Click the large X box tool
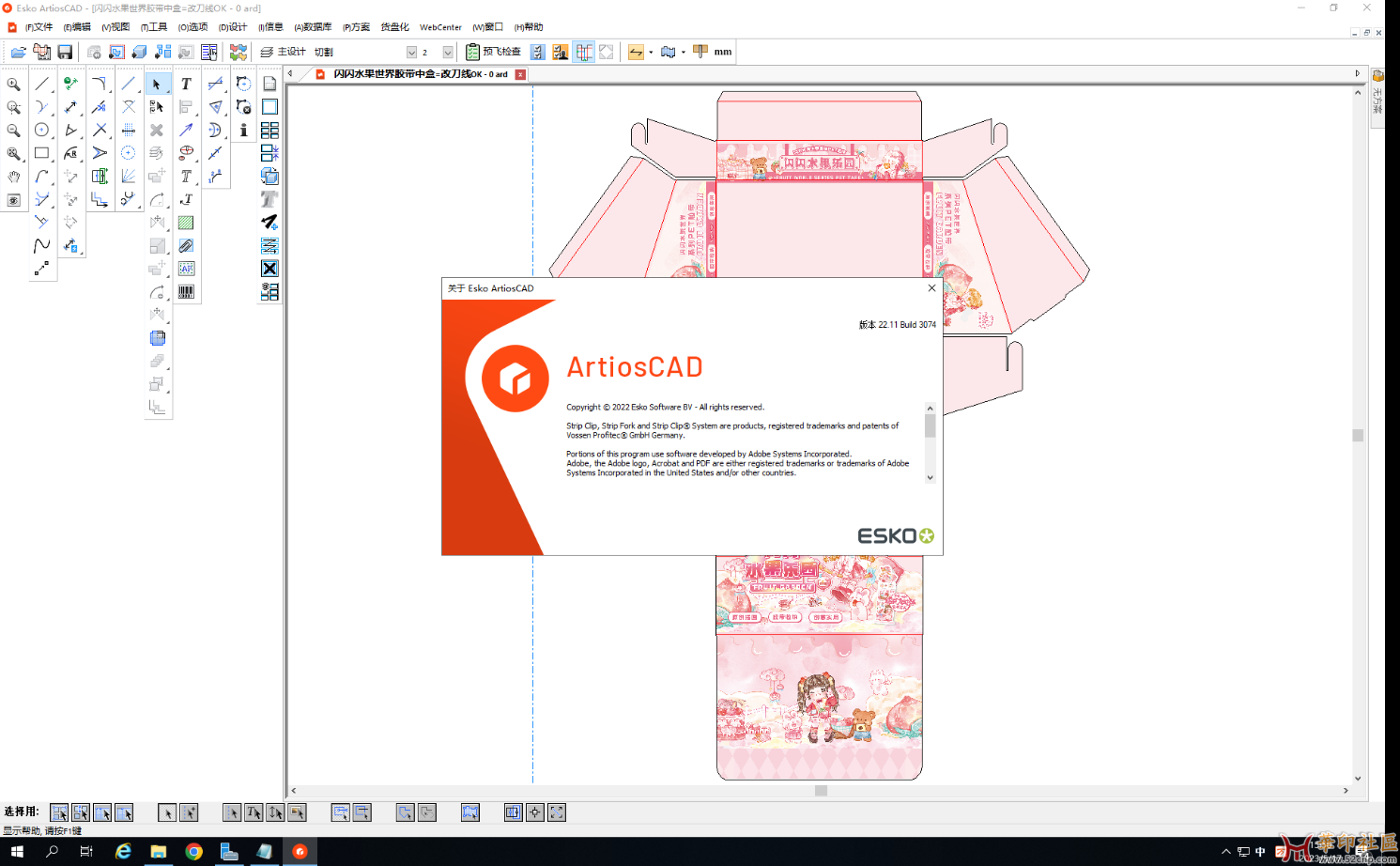The image size is (1400, 866). pos(269,269)
